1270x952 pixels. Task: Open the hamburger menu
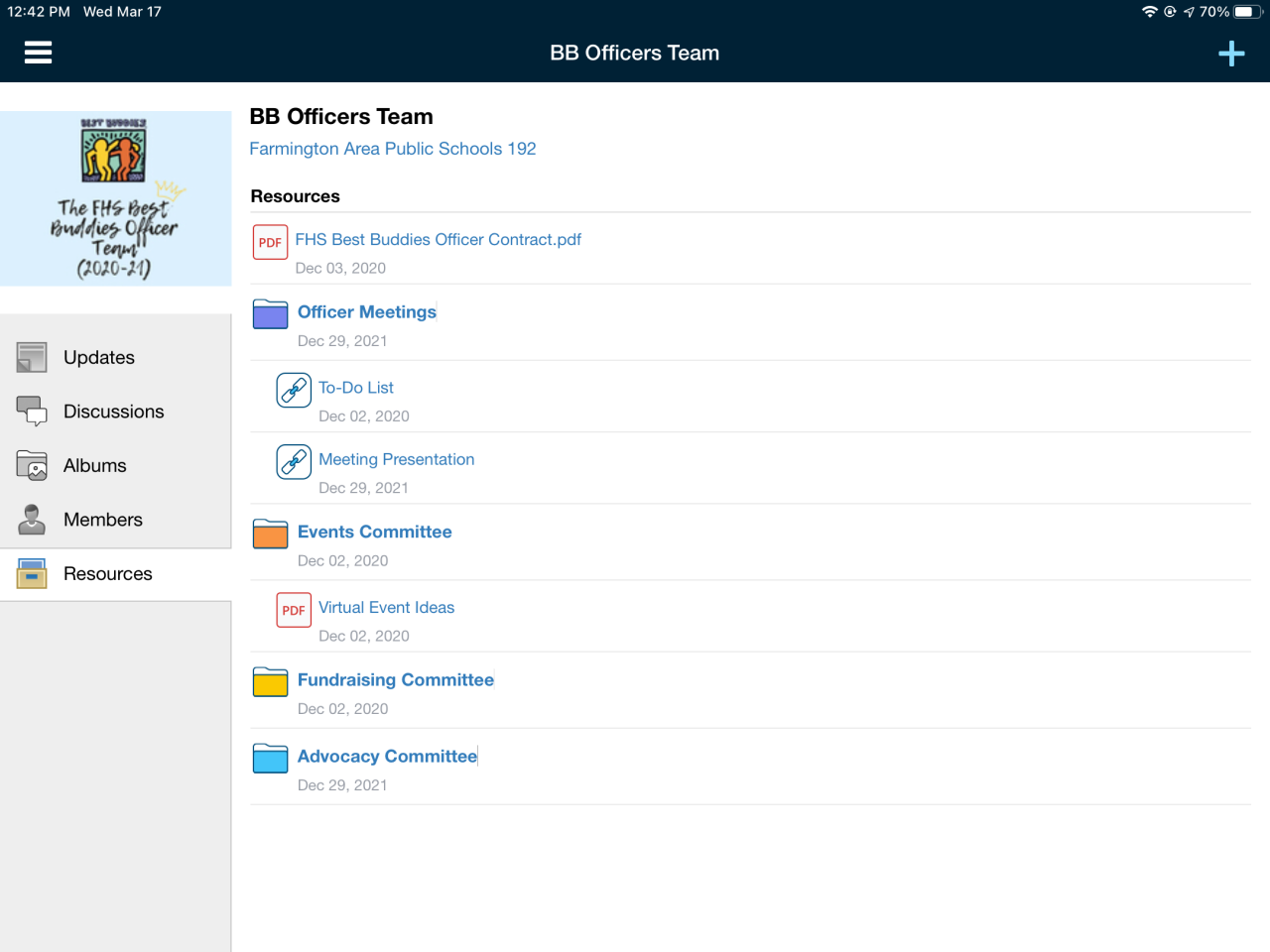[38, 53]
